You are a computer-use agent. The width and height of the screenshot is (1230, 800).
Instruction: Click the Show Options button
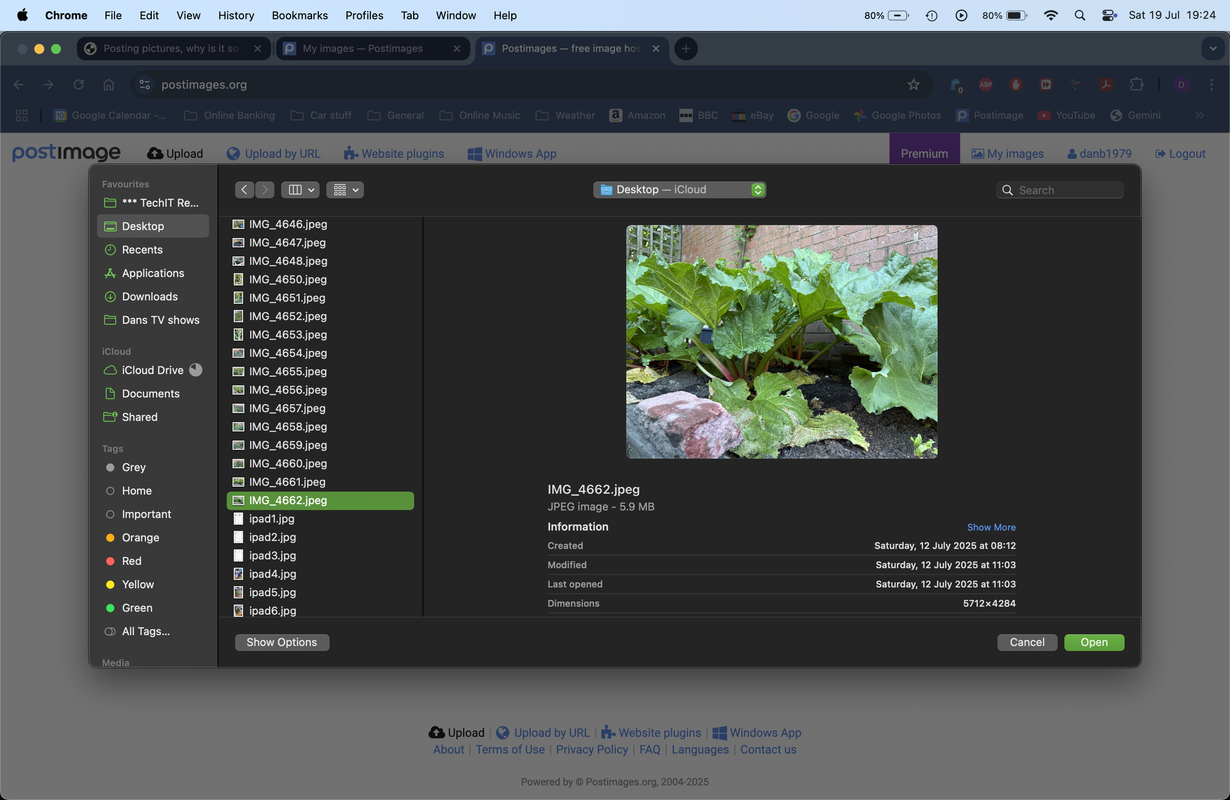(x=282, y=642)
